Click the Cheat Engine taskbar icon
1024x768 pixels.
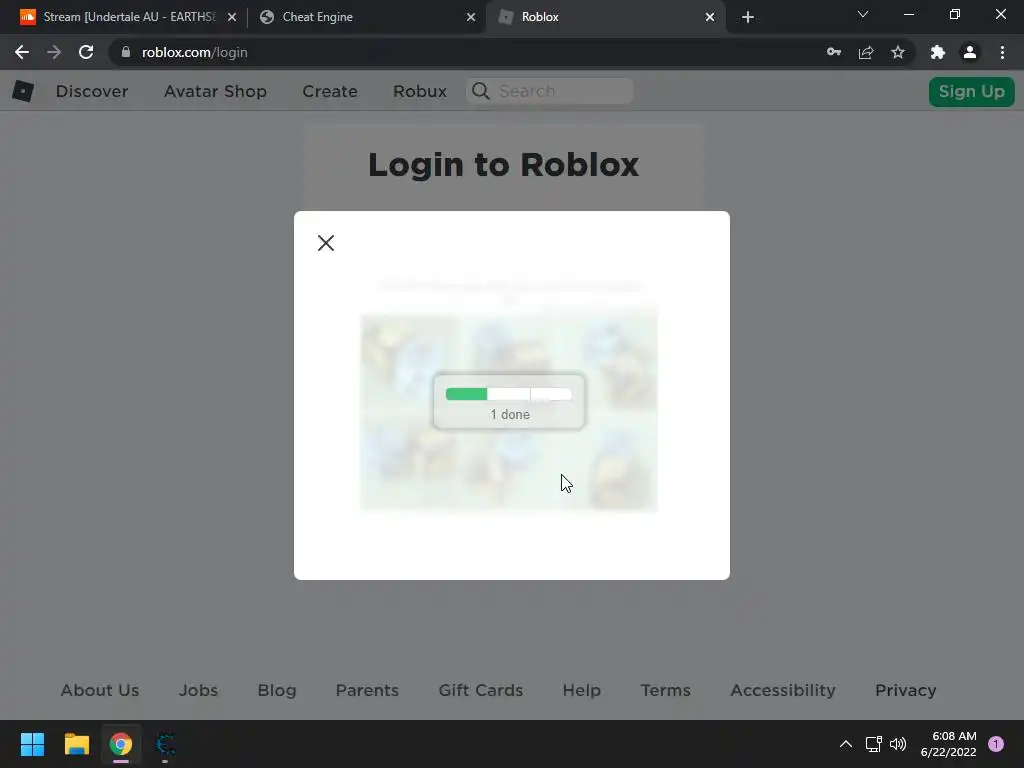pyautogui.click(x=165, y=744)
